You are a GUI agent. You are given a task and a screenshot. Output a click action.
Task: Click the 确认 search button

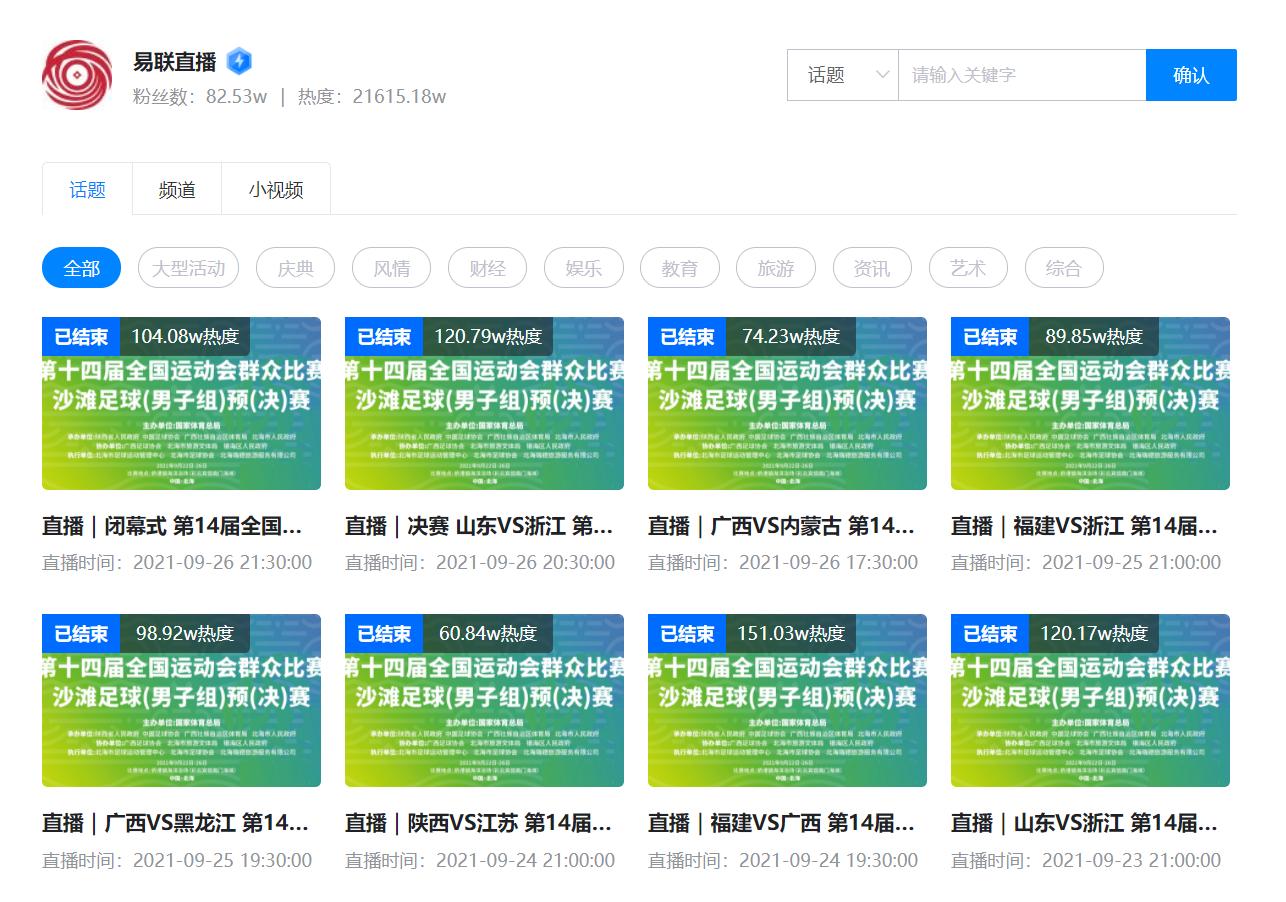(x=1191, y=75)
